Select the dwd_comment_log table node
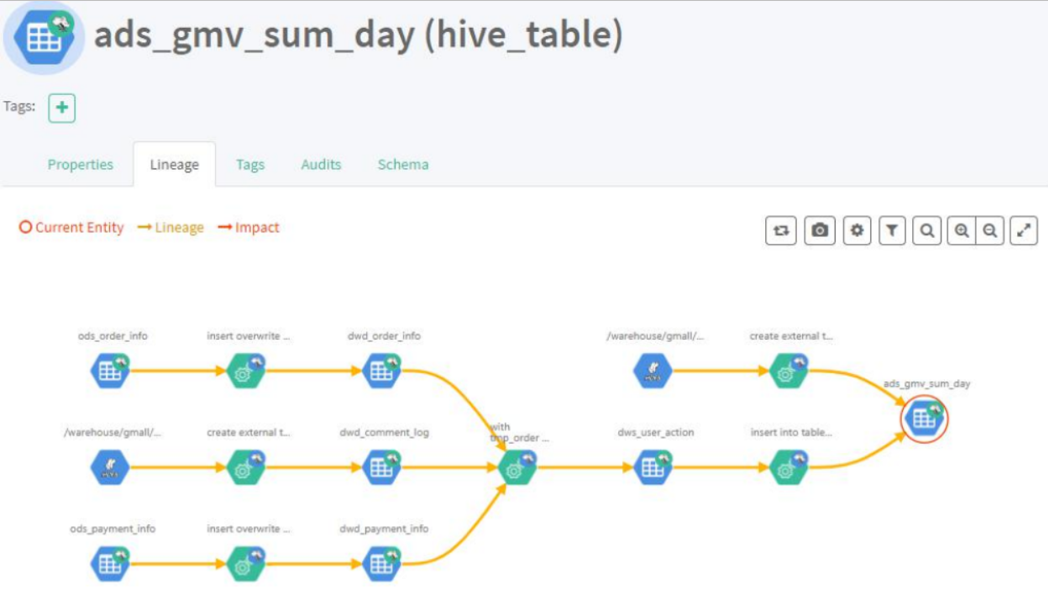 pos(382,467)
